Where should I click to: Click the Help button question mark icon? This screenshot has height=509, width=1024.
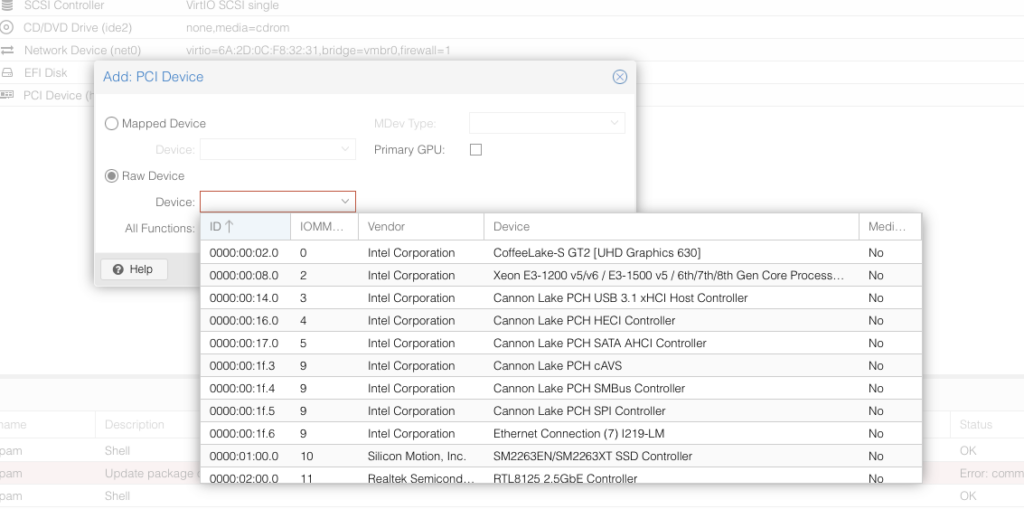click(x=118, y=269)
